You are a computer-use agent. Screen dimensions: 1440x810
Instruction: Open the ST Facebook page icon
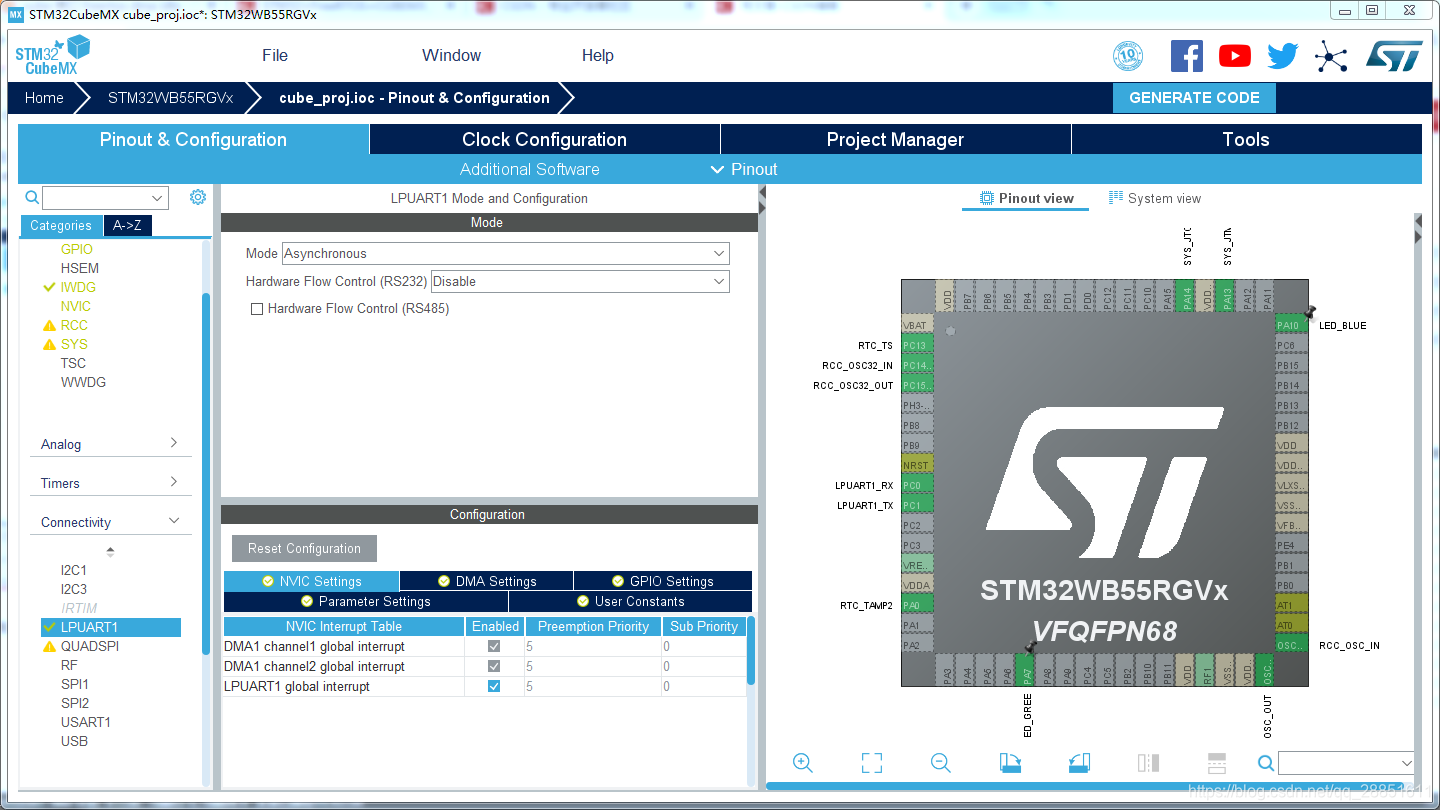[x=1187, y=56]
